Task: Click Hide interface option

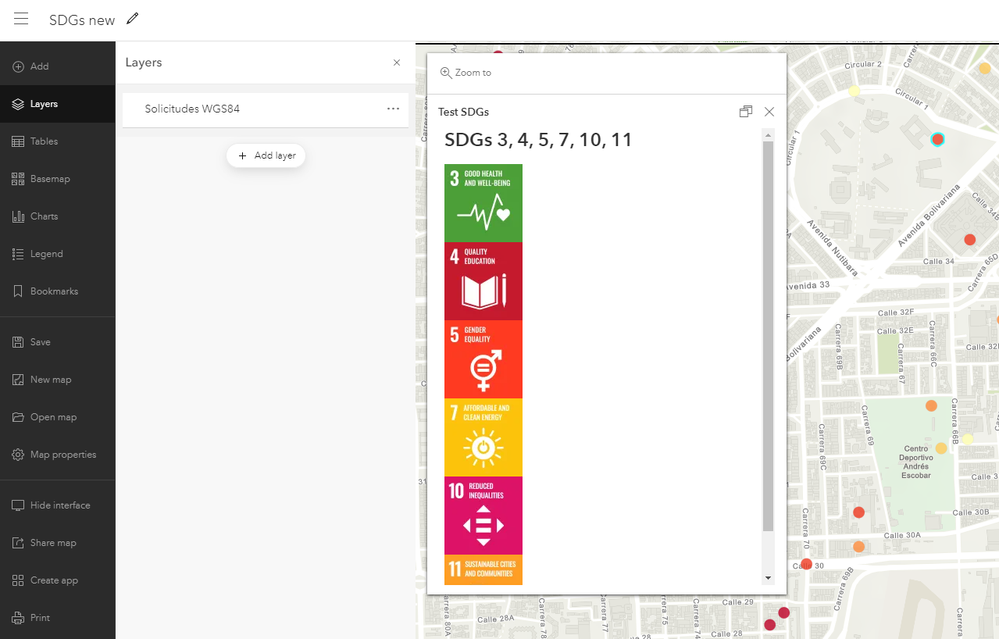Action: (57, 505)
